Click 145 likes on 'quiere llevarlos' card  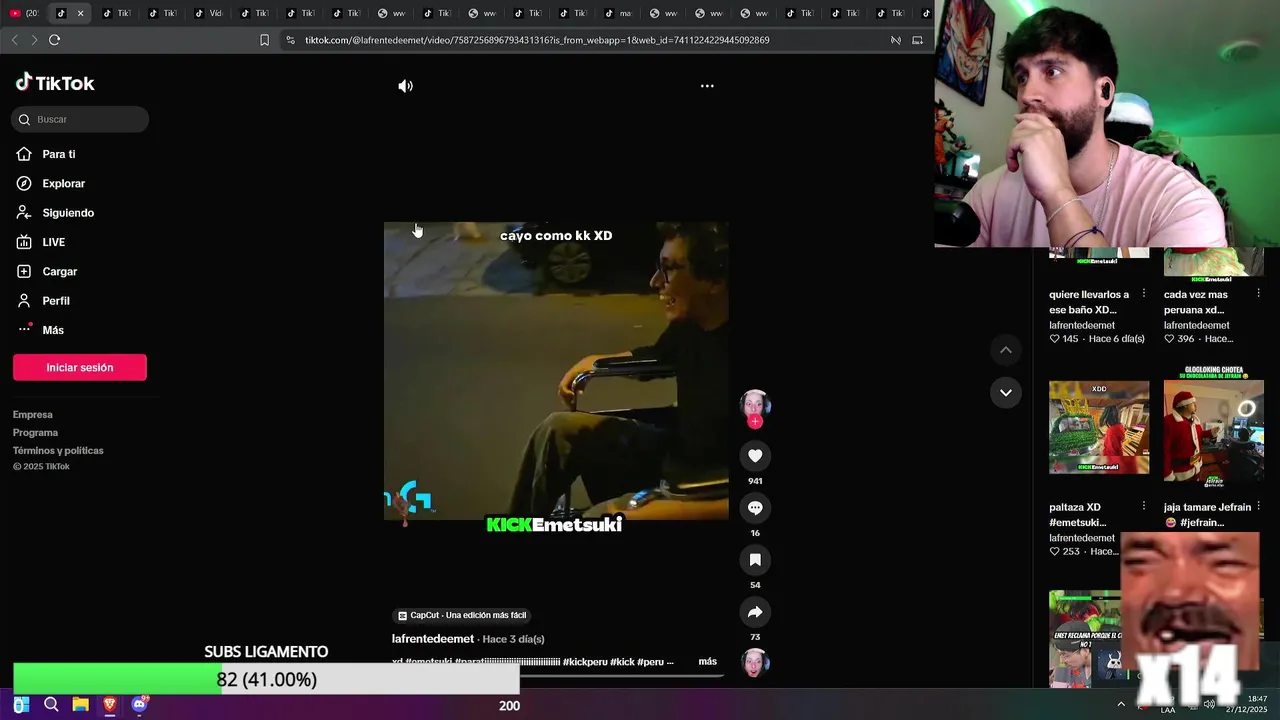click(1064, 339)
